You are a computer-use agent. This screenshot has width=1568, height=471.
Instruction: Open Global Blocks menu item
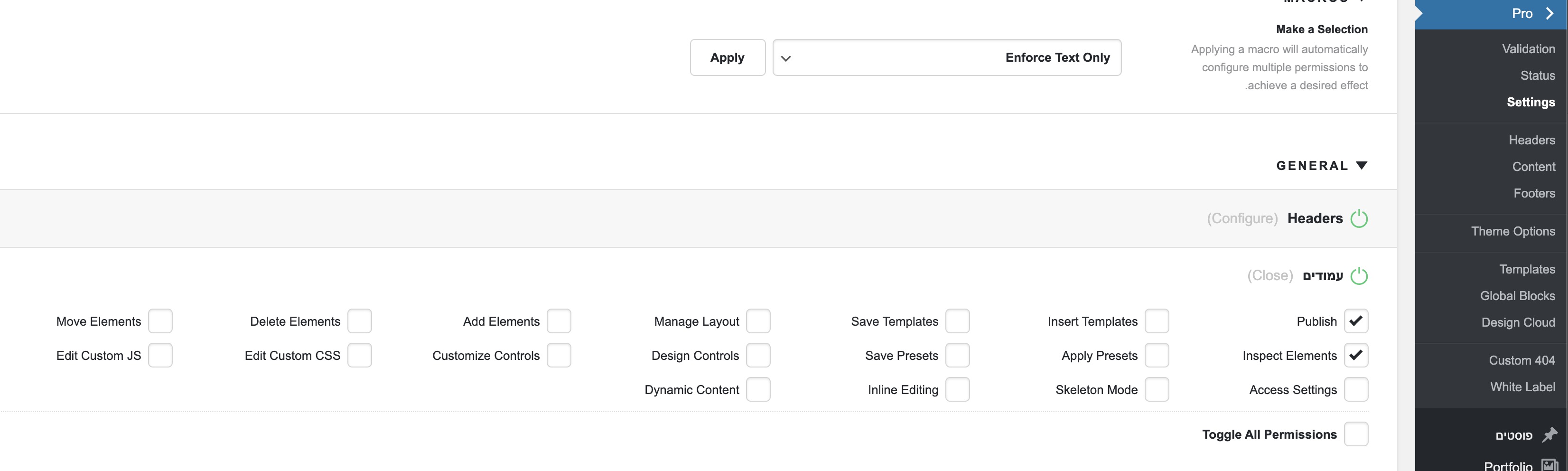point(1517,295)
